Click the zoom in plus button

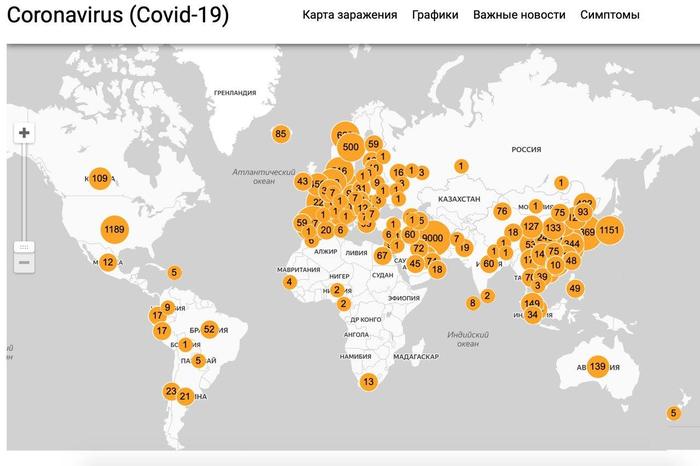(25, 133)
